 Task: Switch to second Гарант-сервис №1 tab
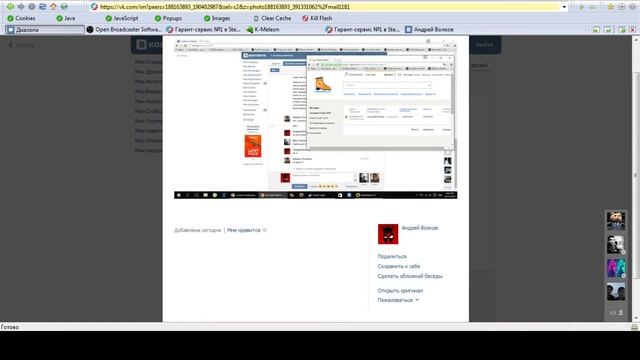pyautogui.click(x=363, y=30)
